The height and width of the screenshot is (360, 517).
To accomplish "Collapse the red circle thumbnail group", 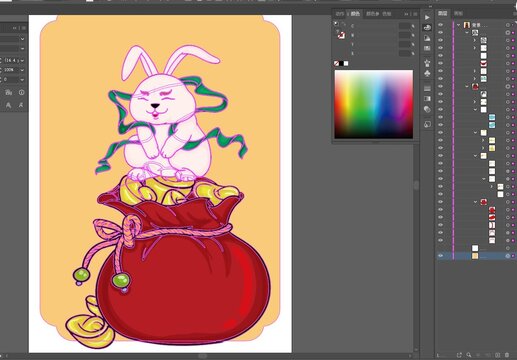I will pyautogui.click(x=467, y=86).
